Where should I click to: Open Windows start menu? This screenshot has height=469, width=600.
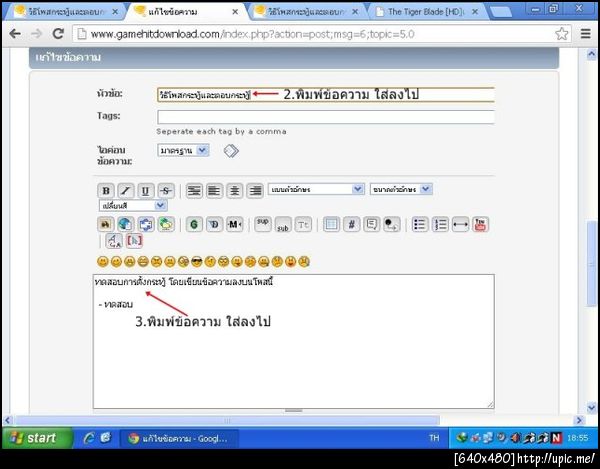tap(37, 438)
